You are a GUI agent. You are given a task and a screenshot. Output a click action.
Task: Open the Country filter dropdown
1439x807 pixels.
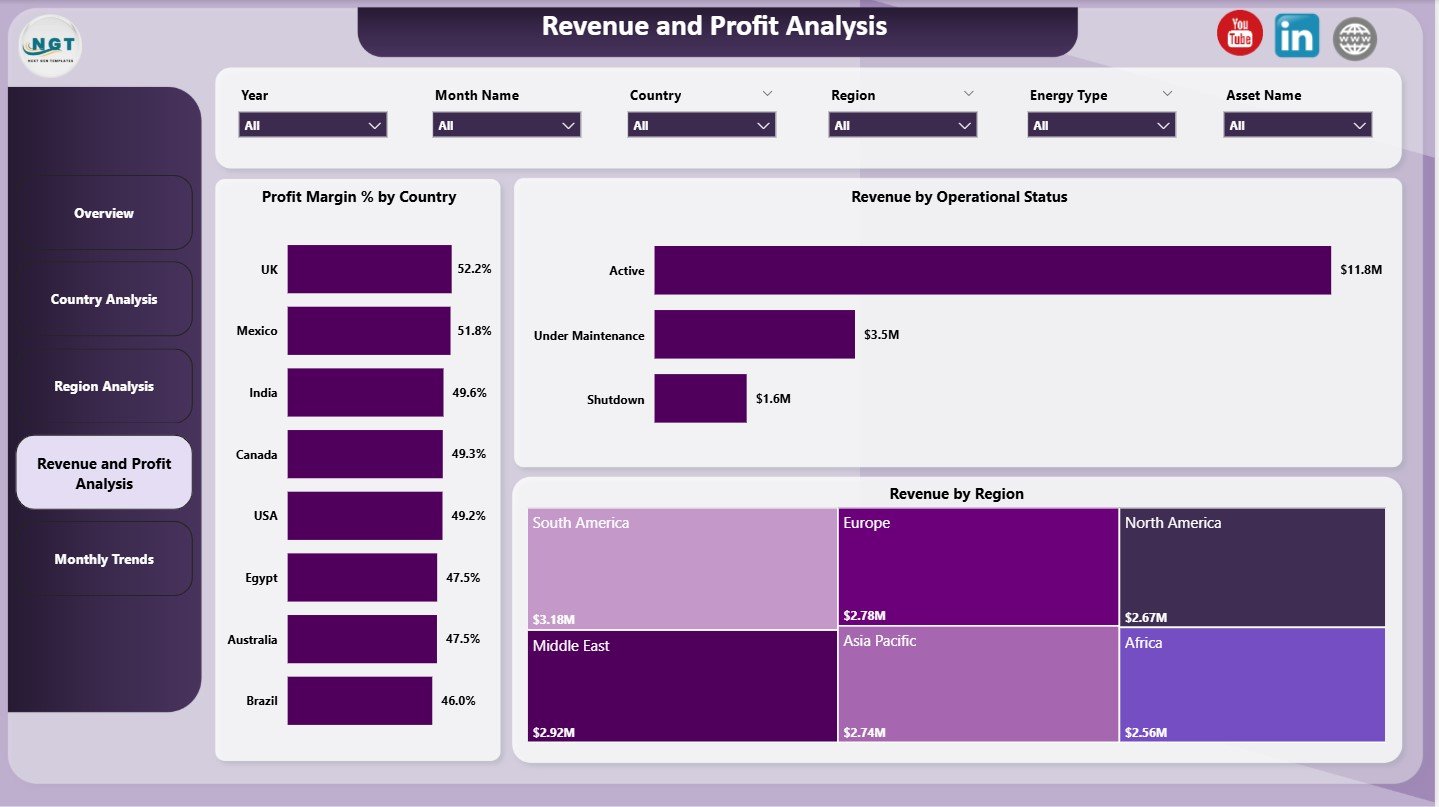[x=701, y=125]
